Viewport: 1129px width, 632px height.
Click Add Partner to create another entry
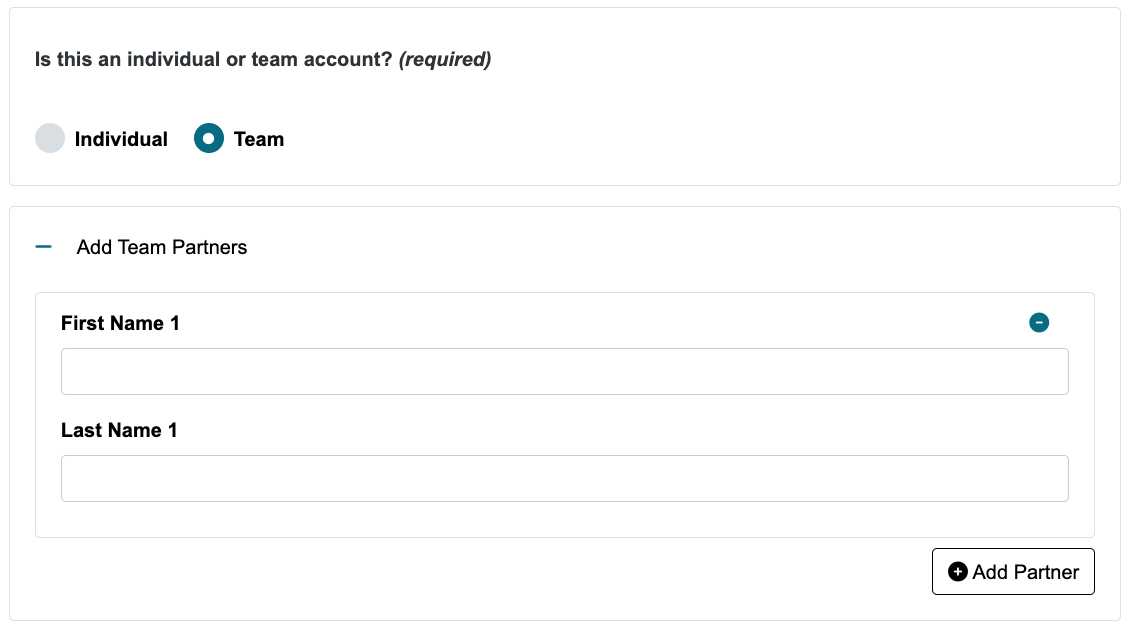coord(1013,571)
